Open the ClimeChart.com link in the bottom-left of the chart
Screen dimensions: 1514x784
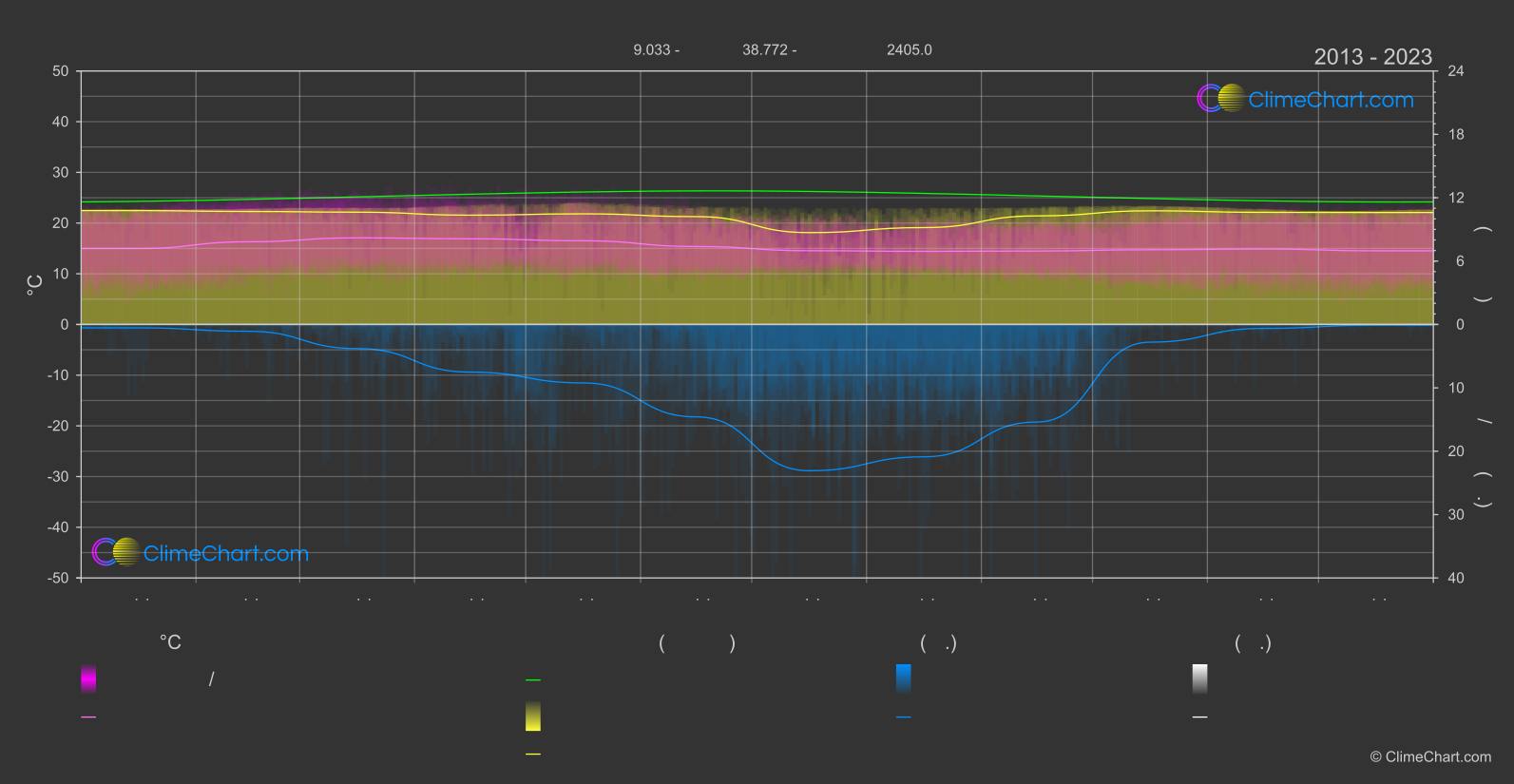(226, 553)
